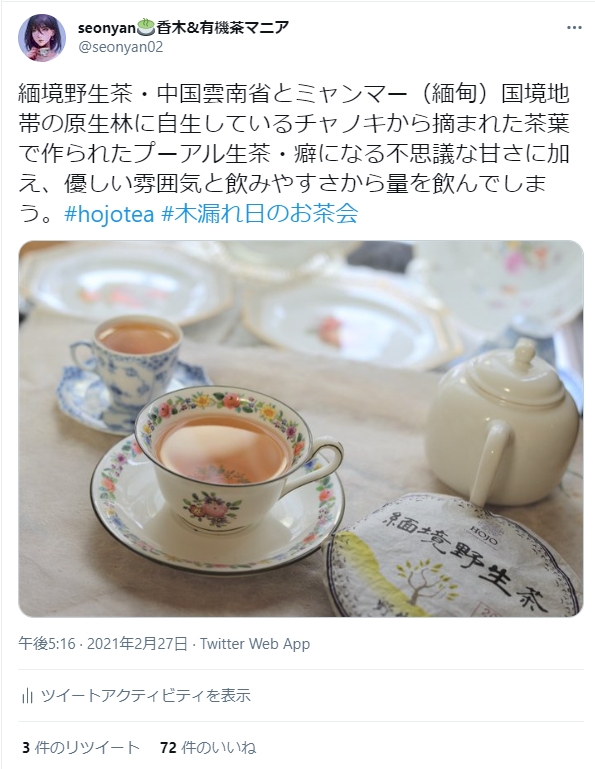This screenshot has height=769, width=595.
Task: View the 72 件のいいね list
Action: (208, 747)
